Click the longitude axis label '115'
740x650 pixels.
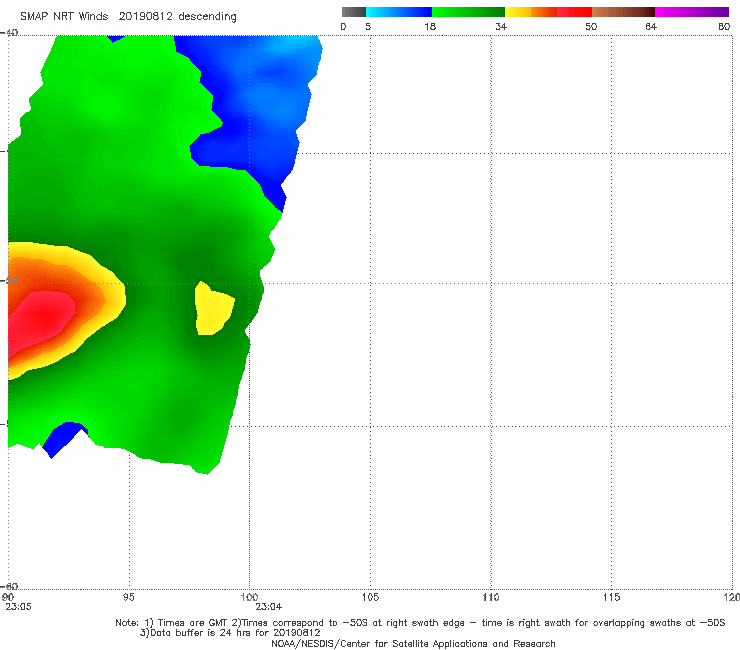[612, 597]
